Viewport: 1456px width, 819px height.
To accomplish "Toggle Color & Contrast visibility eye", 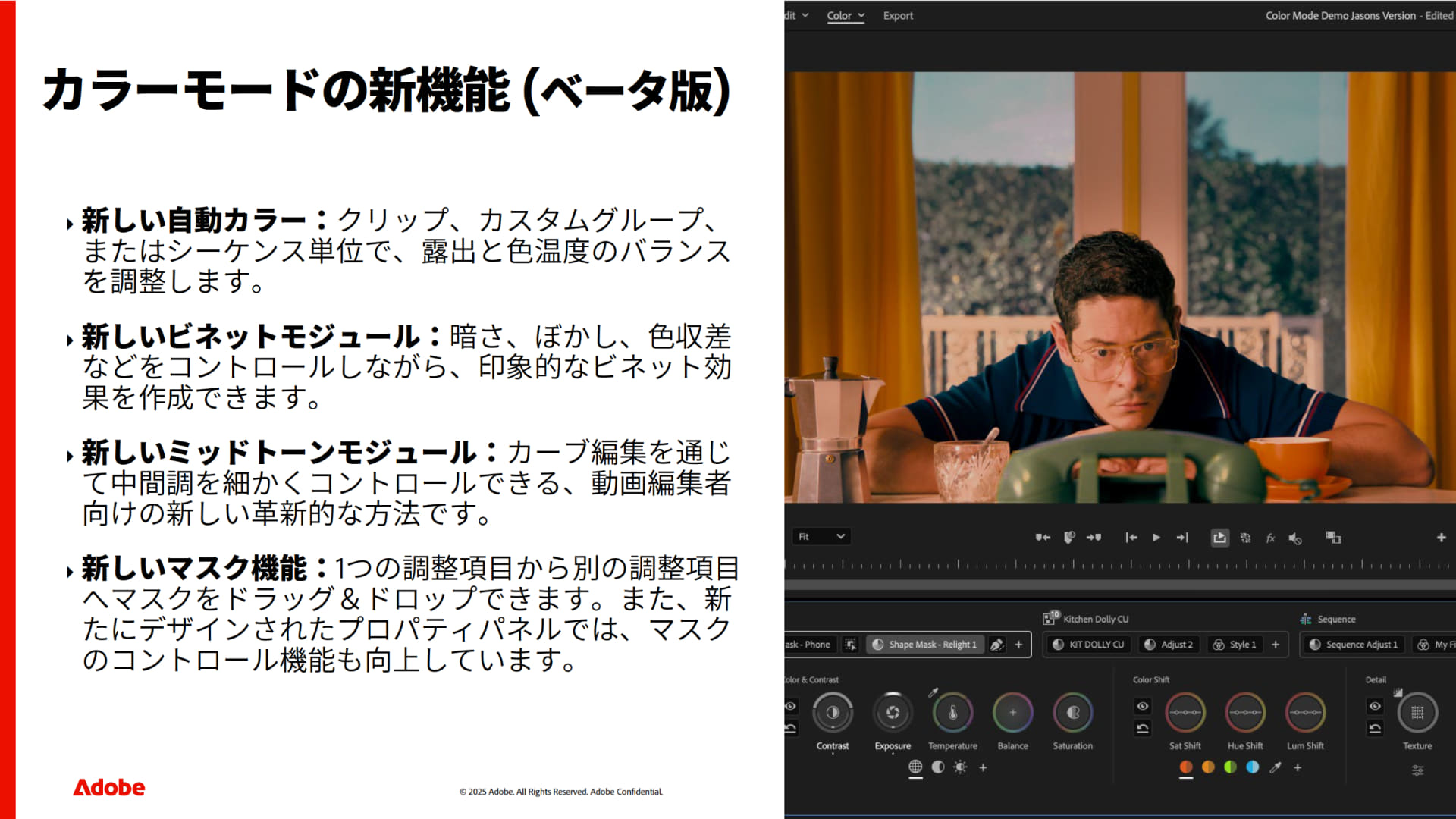I will pos(790,706).
